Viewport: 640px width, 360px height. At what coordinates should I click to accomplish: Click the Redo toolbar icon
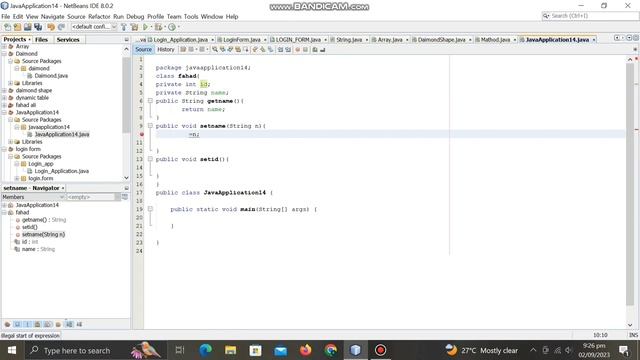pos(61,27)
